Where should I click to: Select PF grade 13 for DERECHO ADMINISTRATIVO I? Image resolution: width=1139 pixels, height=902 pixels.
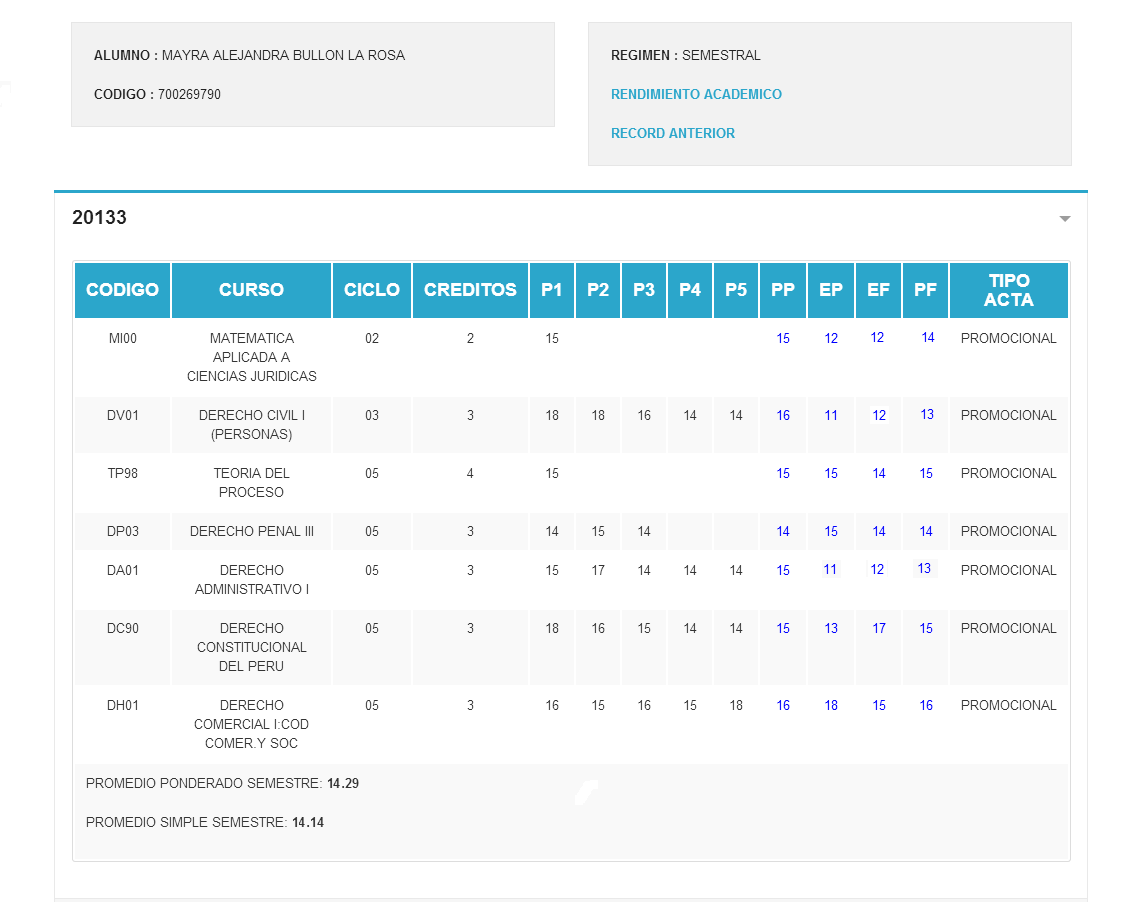click(x=925, y=568)
